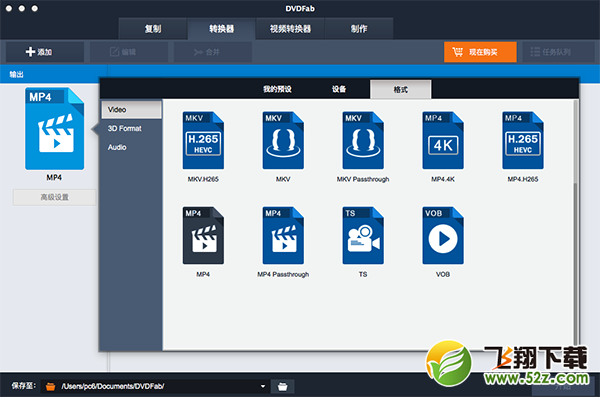Click the MP4 Passthrough label text
The image size is (600, 397).
coord(283,274)
